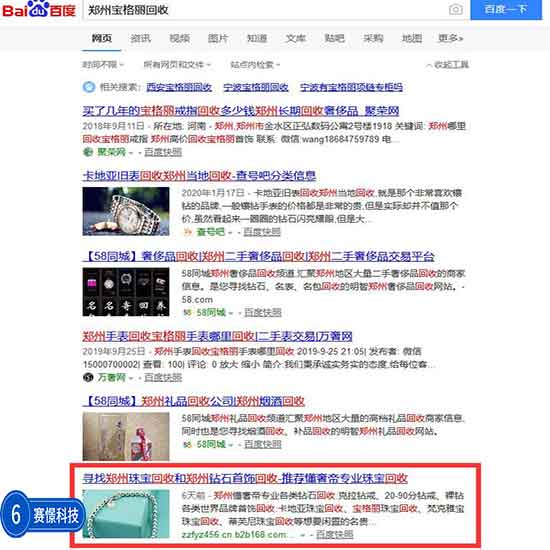The image size is (550, 550).
Task: Open result 郑州手表回收宝格丽手表哪里回收
Action: [217, 336]
